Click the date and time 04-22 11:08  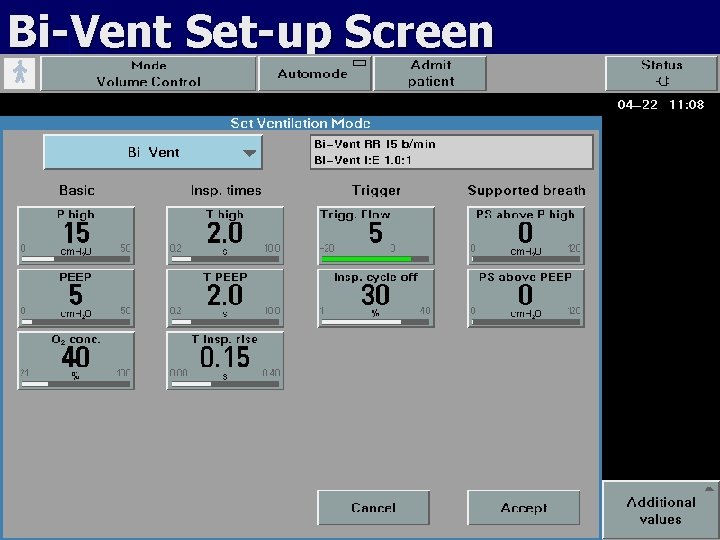(x=660, y=105)
